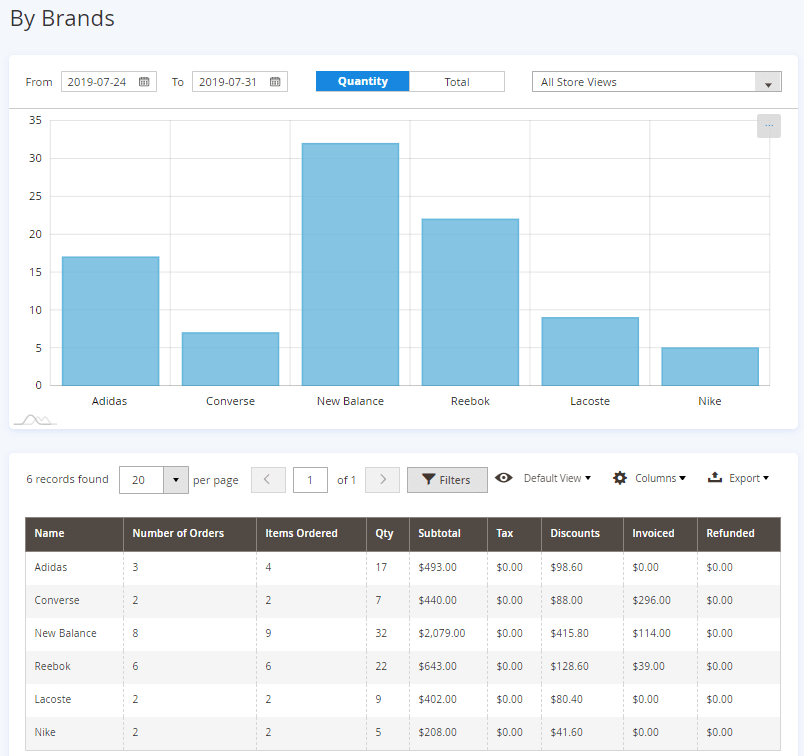
Task: Click the eye icon beside Default View
Action: [x=504, y=478]
